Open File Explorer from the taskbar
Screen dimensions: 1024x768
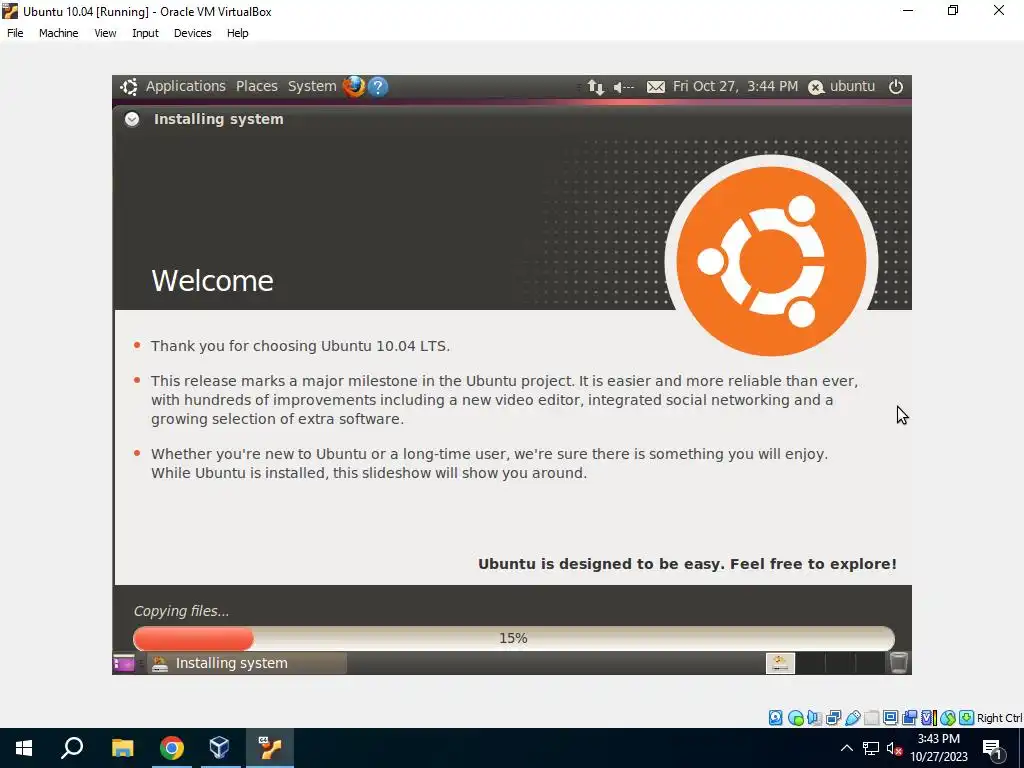(122, 748)
